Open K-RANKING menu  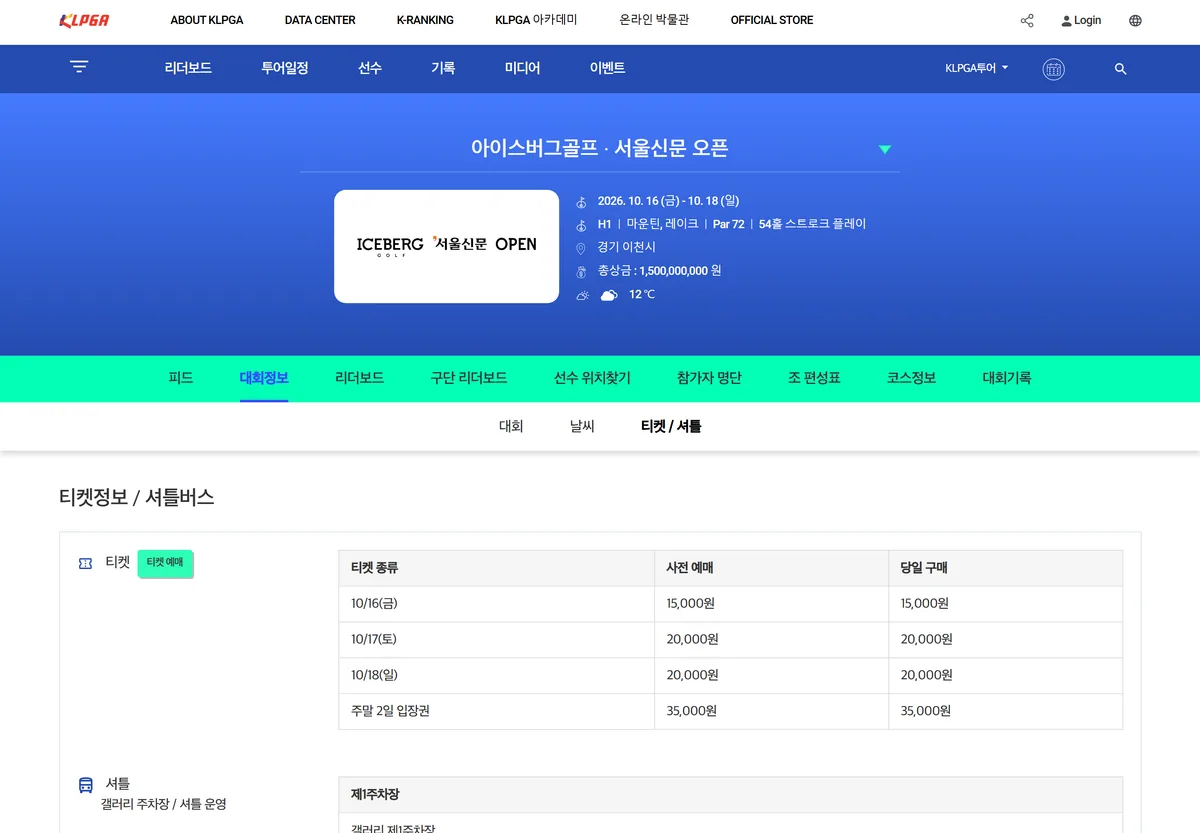[x=425, y=20]
